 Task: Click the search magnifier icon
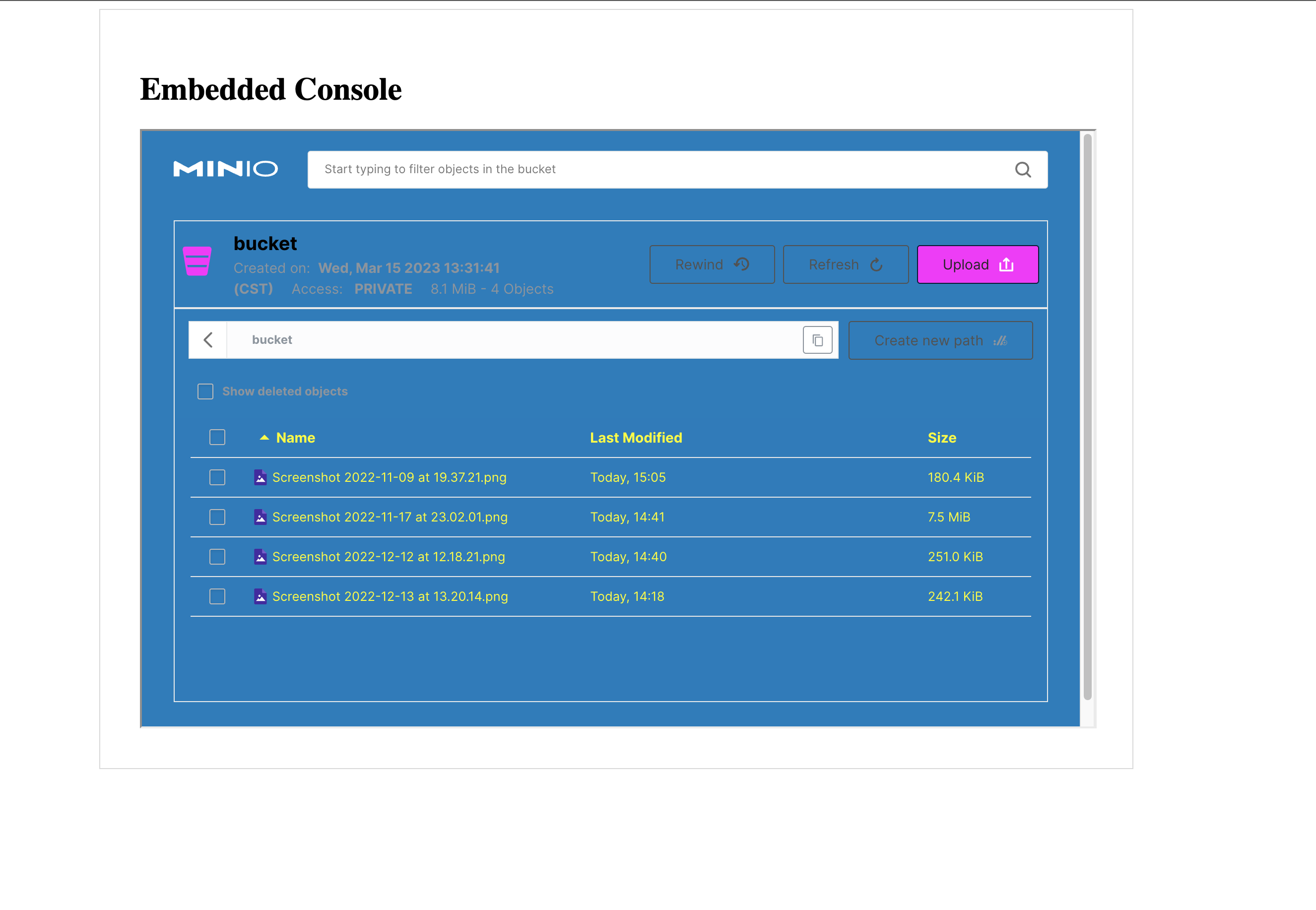(1023, 170)
